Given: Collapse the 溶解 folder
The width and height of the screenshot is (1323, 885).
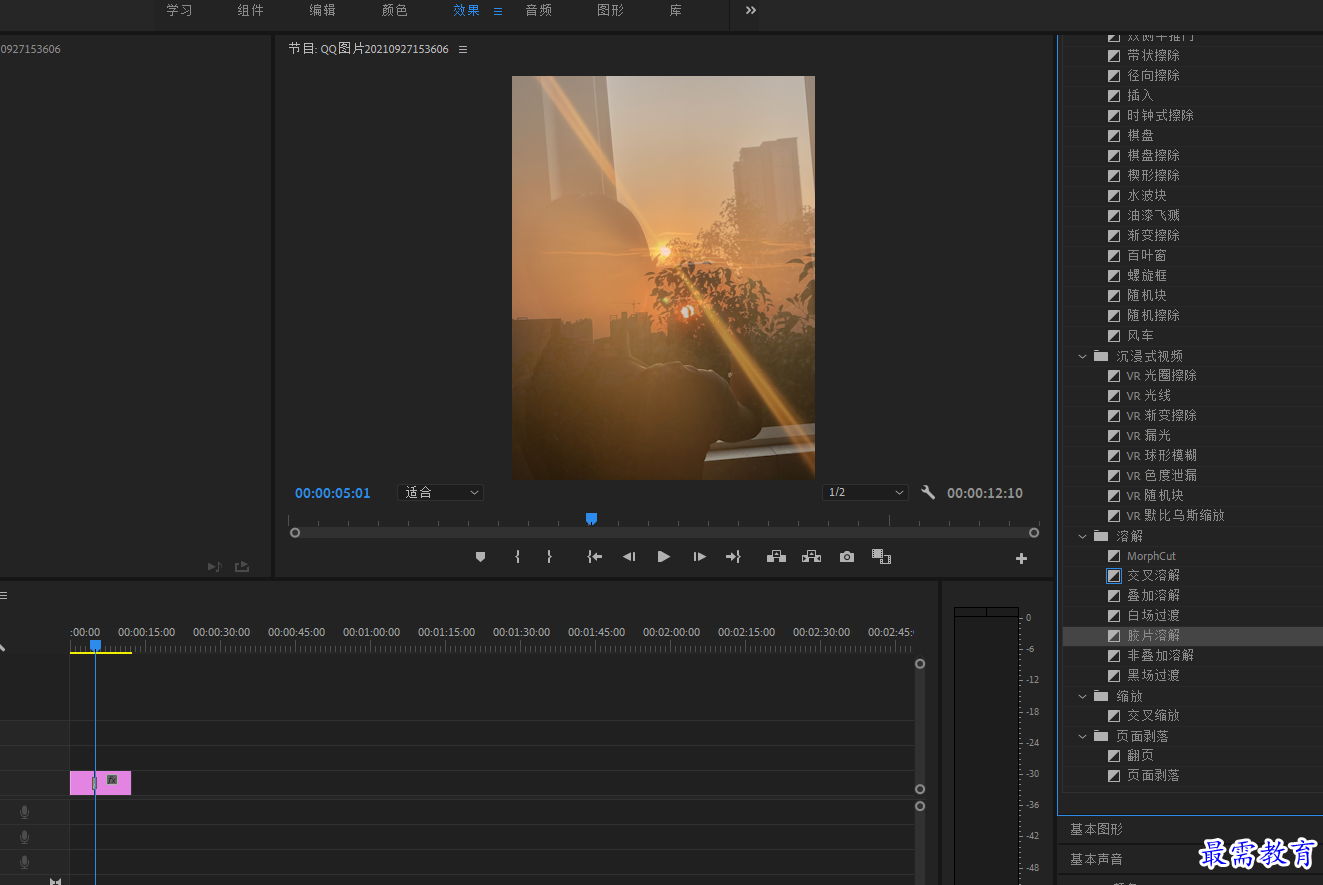Looking at the screenshot, I should click(x=1082, y=536).
